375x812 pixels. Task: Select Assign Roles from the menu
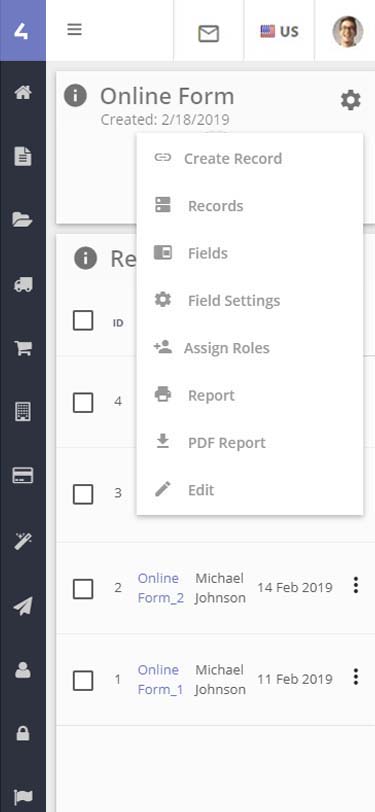click(250, 348)
